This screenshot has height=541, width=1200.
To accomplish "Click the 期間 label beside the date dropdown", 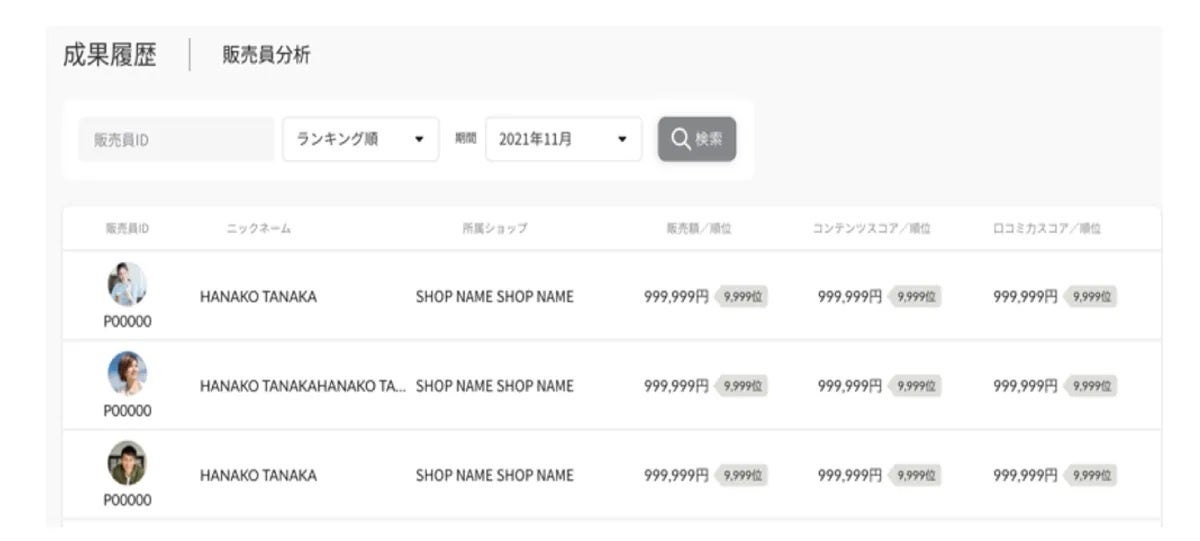I will [465, 139].
